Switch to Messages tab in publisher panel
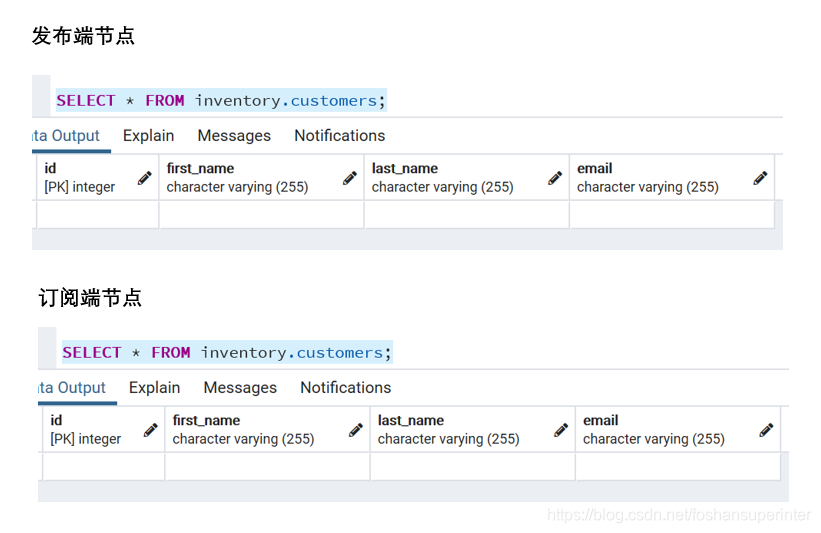Screen dimensions: 821x533 [234, 136]
